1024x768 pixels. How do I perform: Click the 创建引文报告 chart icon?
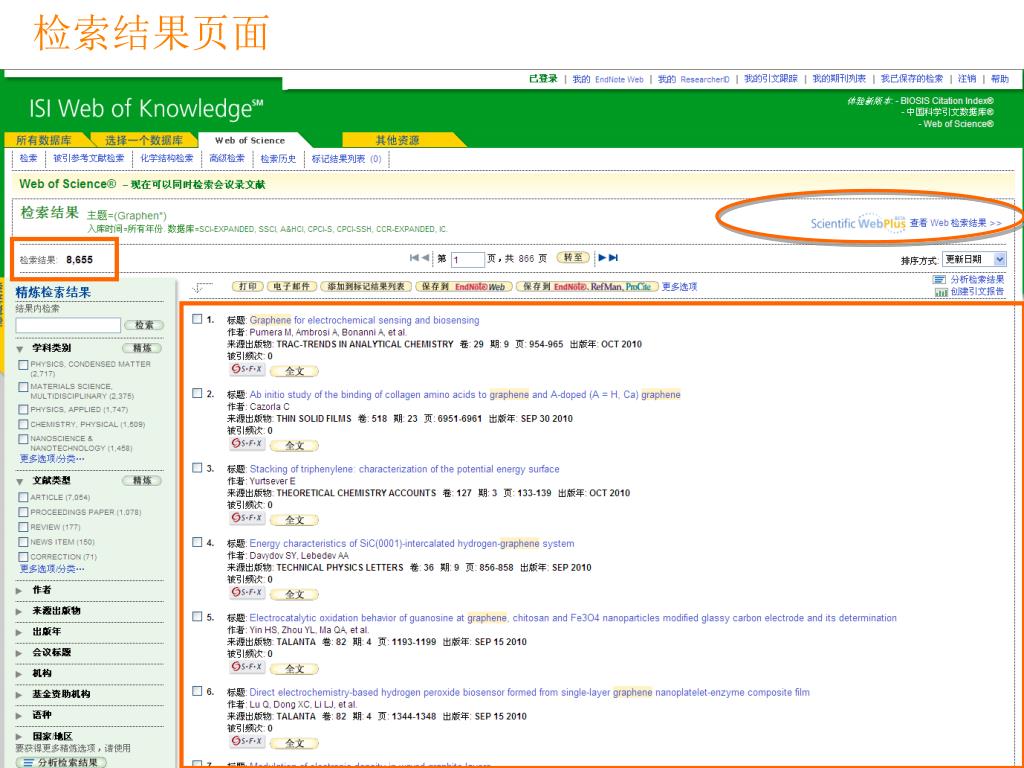[x=941, y=292]
